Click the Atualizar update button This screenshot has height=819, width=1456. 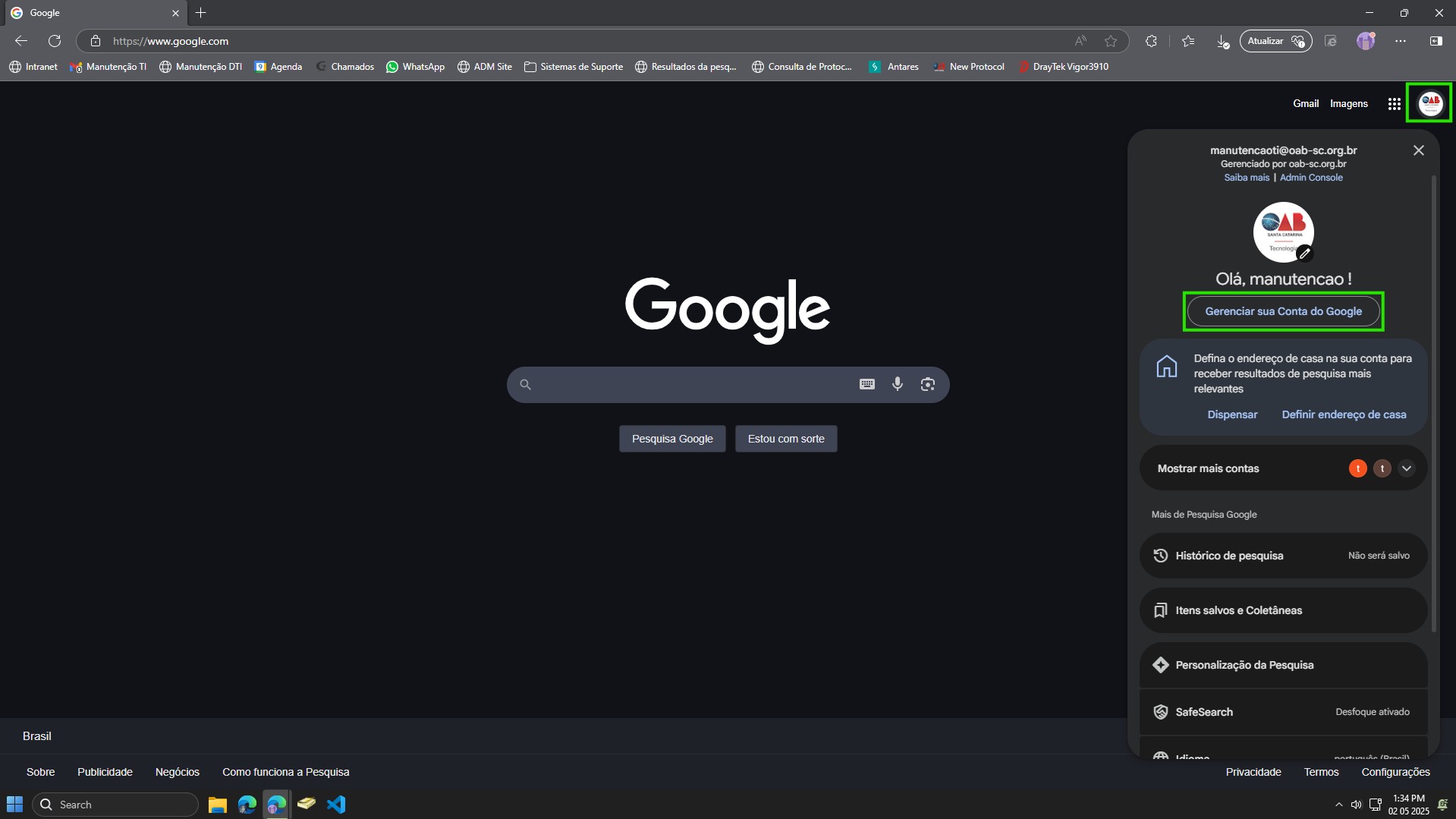1275,41
